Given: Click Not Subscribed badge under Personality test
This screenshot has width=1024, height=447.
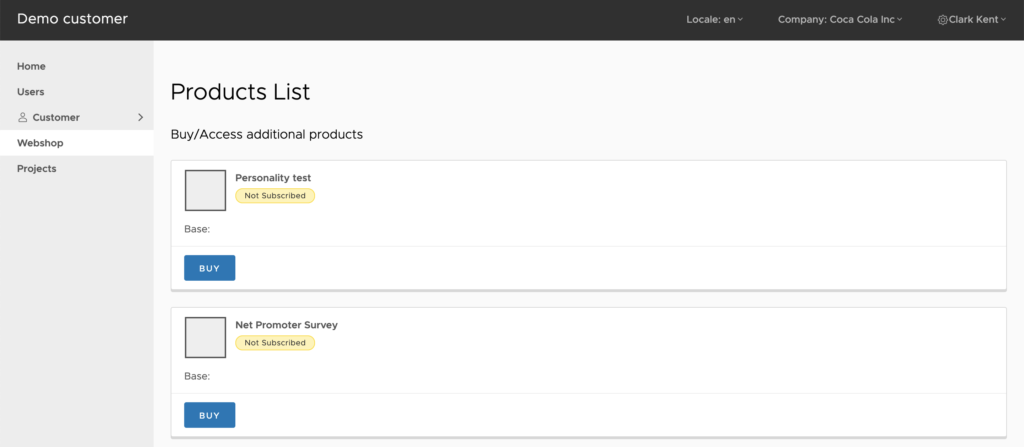Looking at the screenshot, I should coord(275,196).
